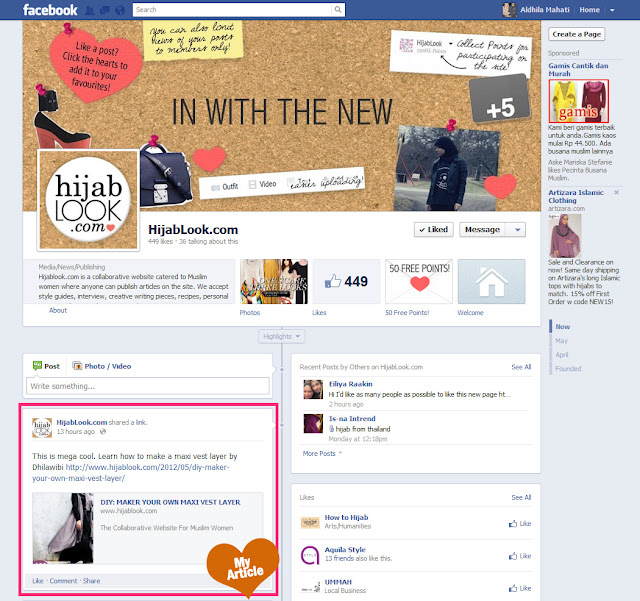
Task: Share the shared link post
Action: click(x=91, y=581)
